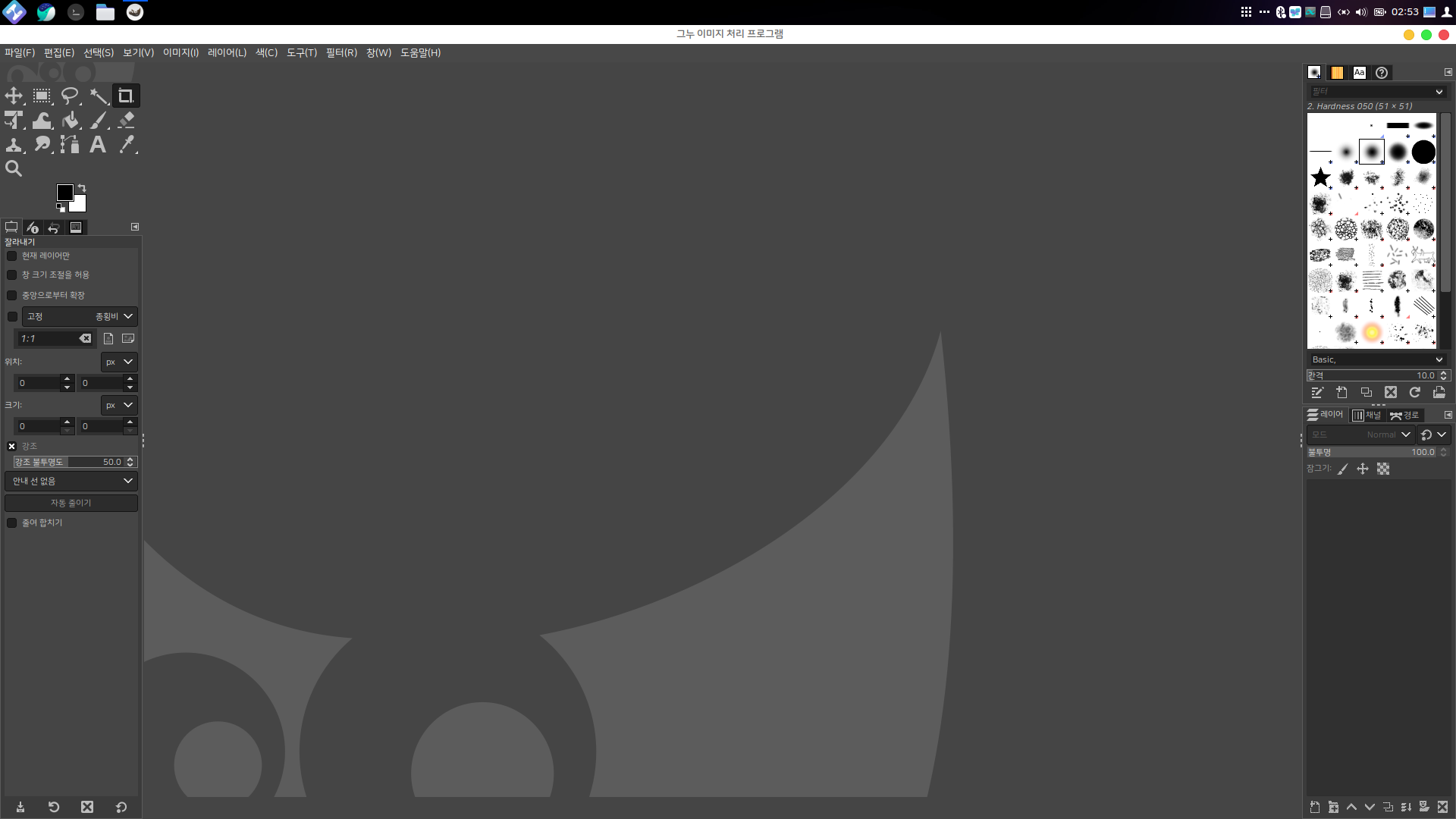Select the Zoom magnifier tool
The width and height of the screenshot is (1456, 819).
[x=14, y=168]
